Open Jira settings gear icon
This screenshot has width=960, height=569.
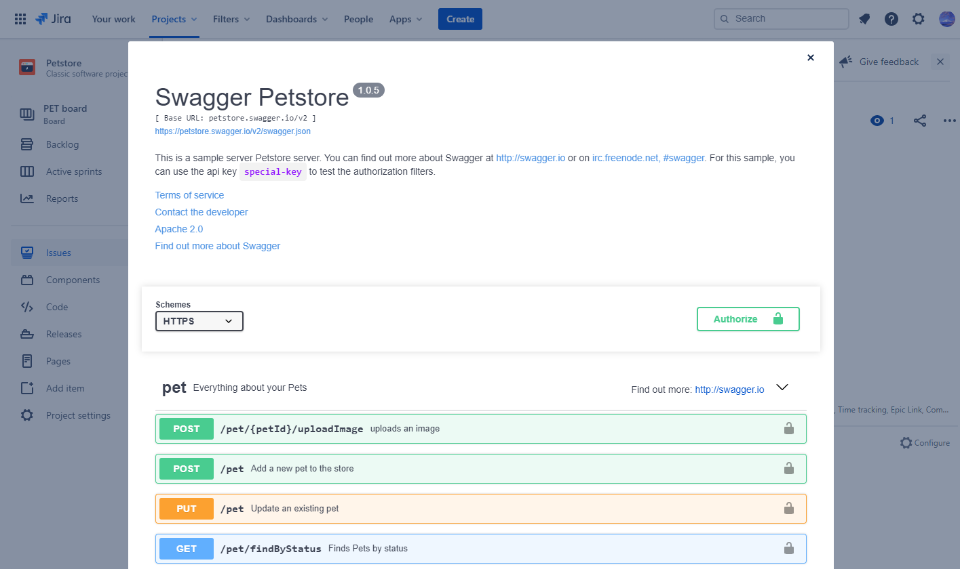tap(918, 19)
